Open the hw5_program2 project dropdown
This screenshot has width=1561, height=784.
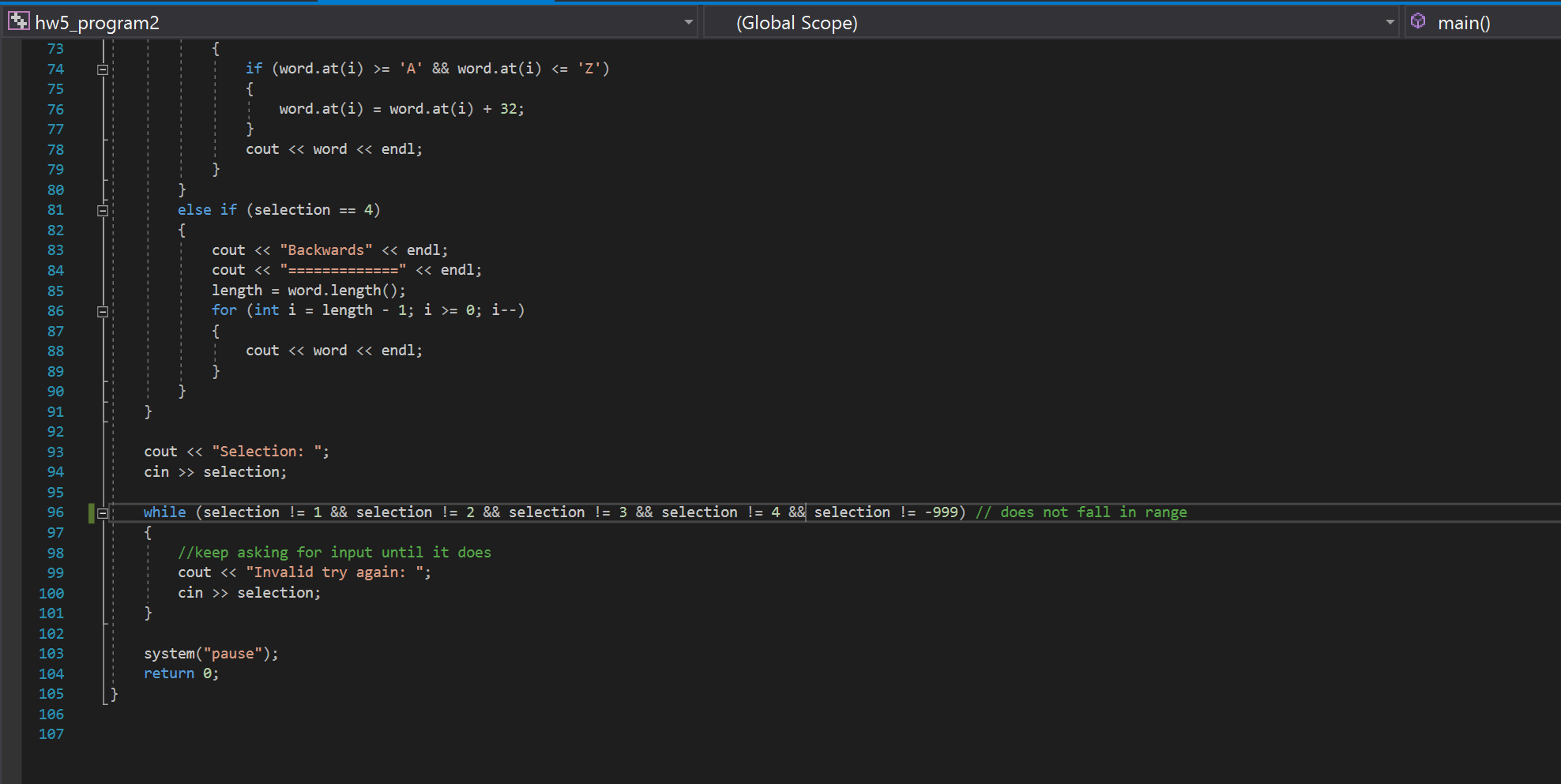click(688, 22)
